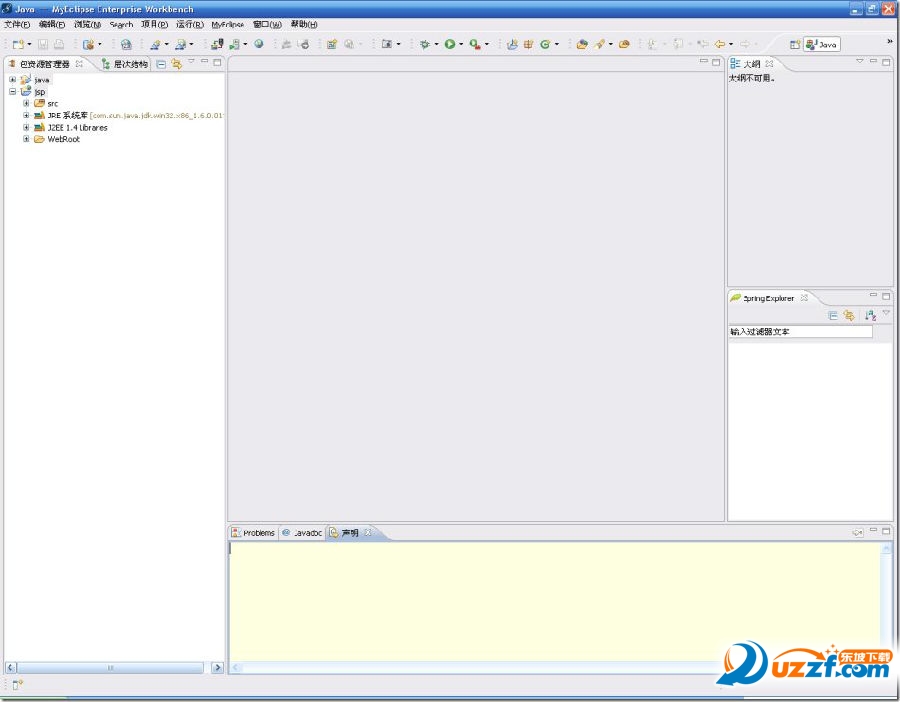
Task: Click the Back navigation arrow in toolbar
Action: pos(718,44)
